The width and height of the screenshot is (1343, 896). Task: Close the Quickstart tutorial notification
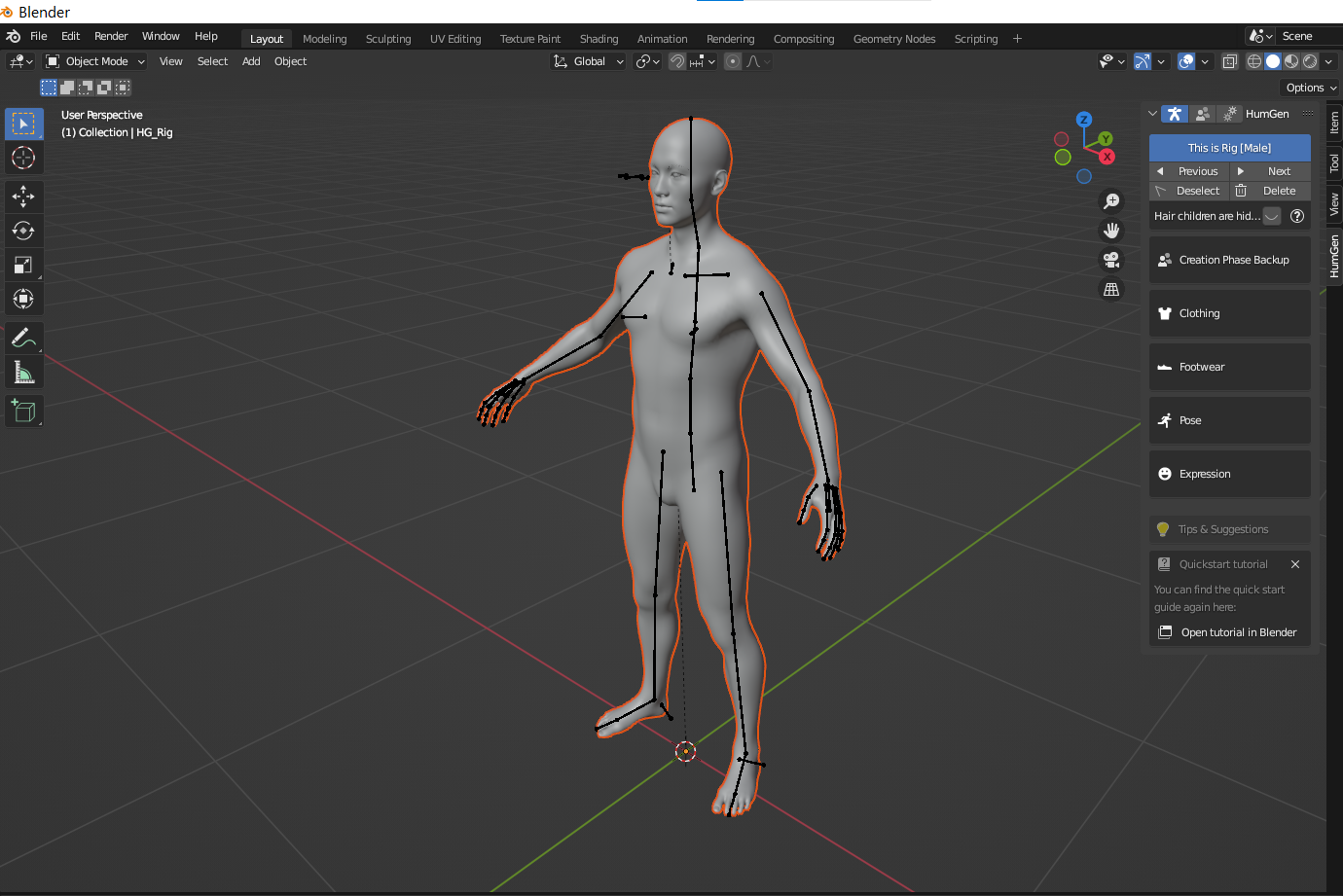(1295, 564)
